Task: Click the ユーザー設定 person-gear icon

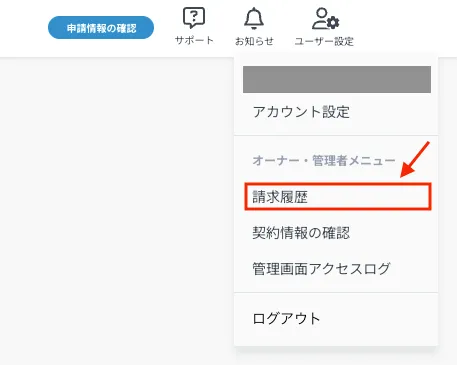Action: [325, 19]
